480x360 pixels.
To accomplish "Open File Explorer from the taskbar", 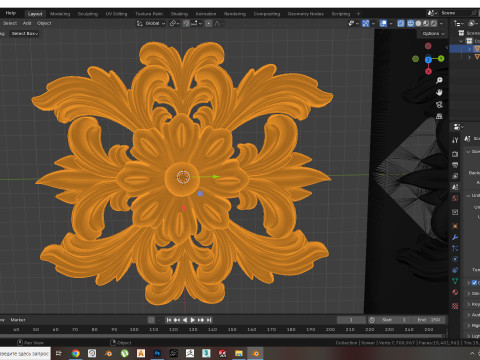I will [x=239, y=353].
